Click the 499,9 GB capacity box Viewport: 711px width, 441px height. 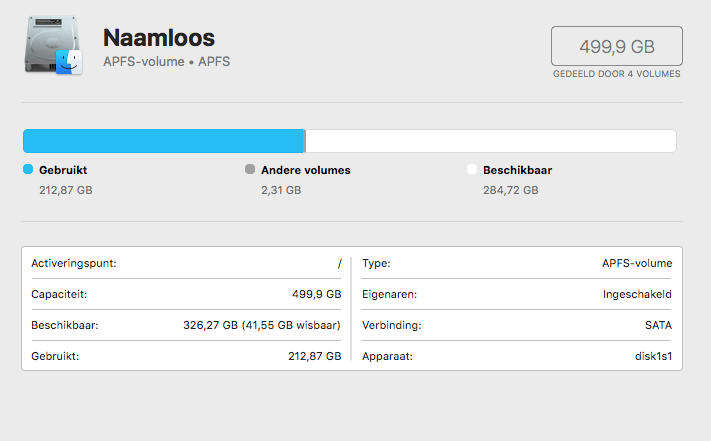[617, 46]
